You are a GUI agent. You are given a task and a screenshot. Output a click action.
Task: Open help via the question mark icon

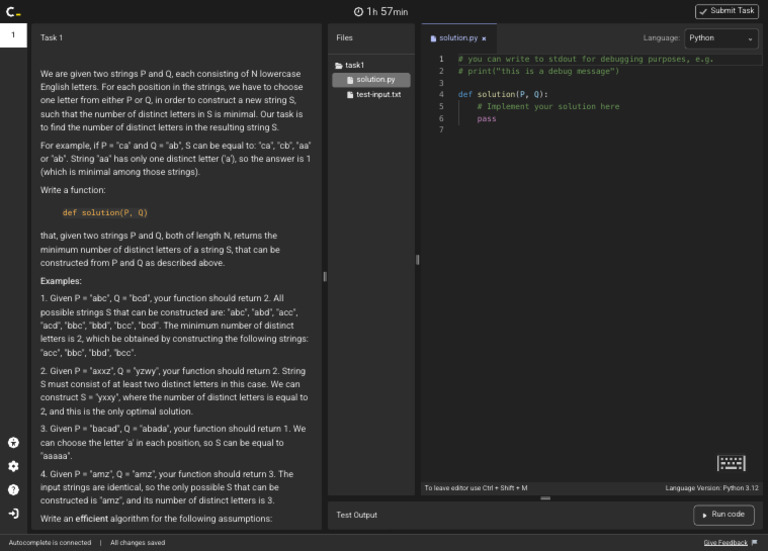coord(13,490)
